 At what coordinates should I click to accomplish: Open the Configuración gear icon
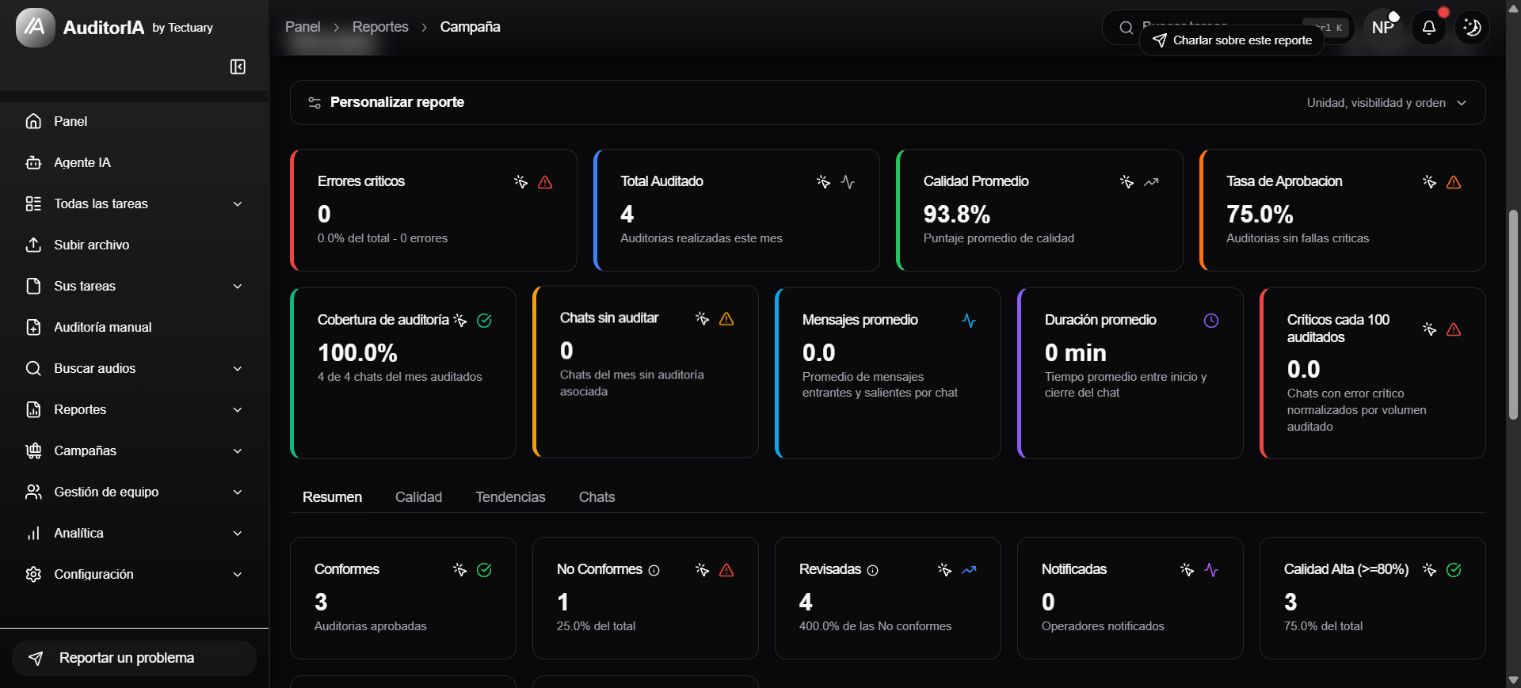tap(34, 574)
